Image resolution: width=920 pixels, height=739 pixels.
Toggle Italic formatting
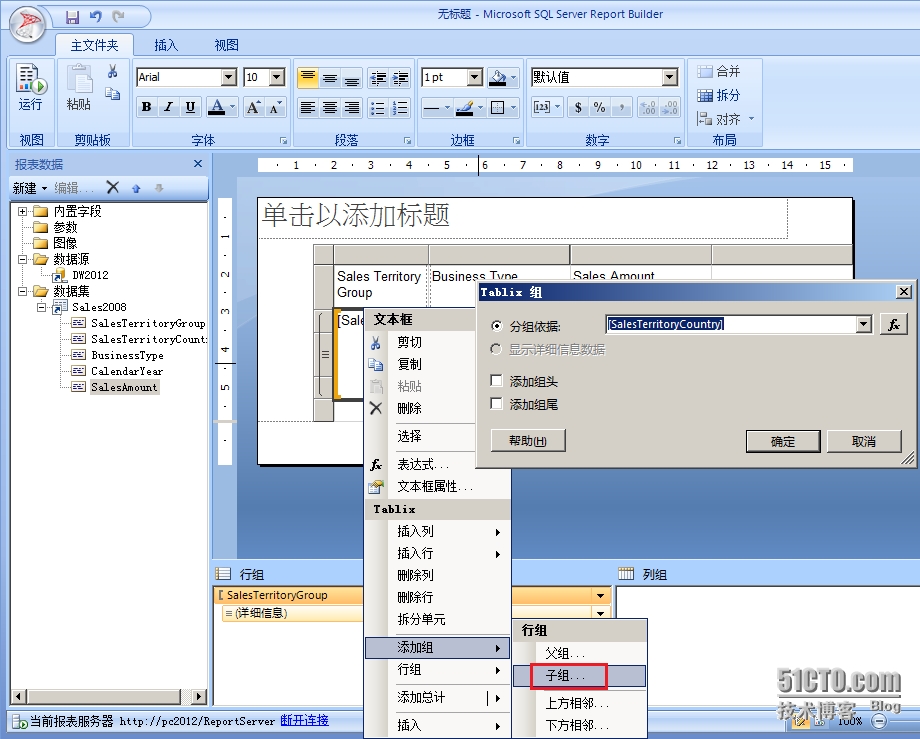click(168, 107)
